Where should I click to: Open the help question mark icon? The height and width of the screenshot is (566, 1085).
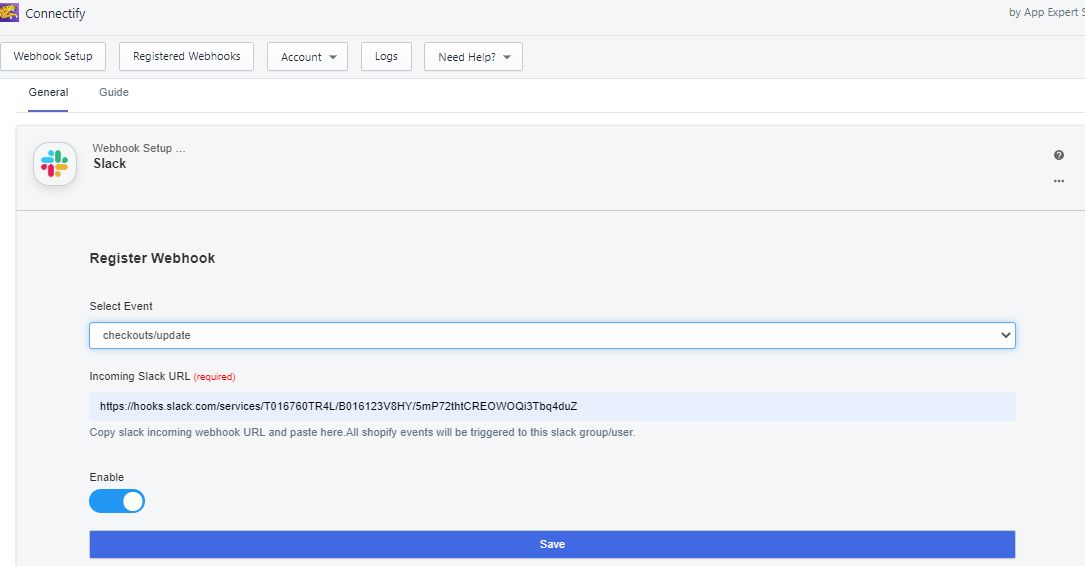point(1059,155)
